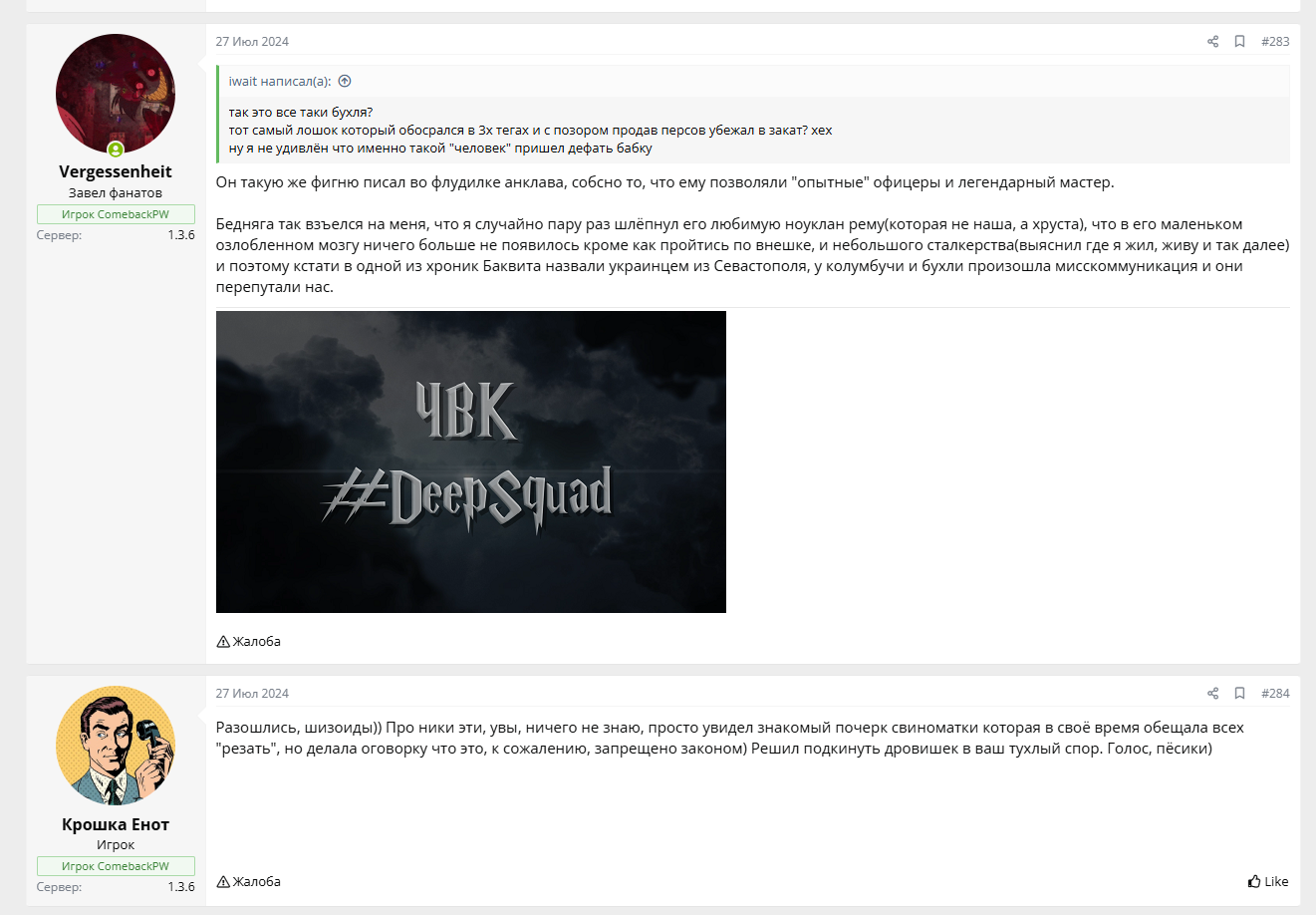The height and width of the screenshot is (915, 1316).
Task: Open Vergessenheit username link
Action: click(116, 171)
